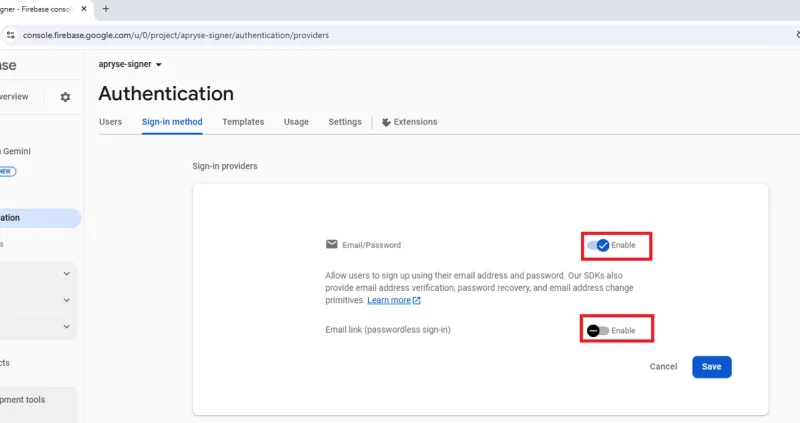The image size is (800, 423).
Task: Expand the first collapsed sidebar section chevron
Action: click(x=66, y=273)
